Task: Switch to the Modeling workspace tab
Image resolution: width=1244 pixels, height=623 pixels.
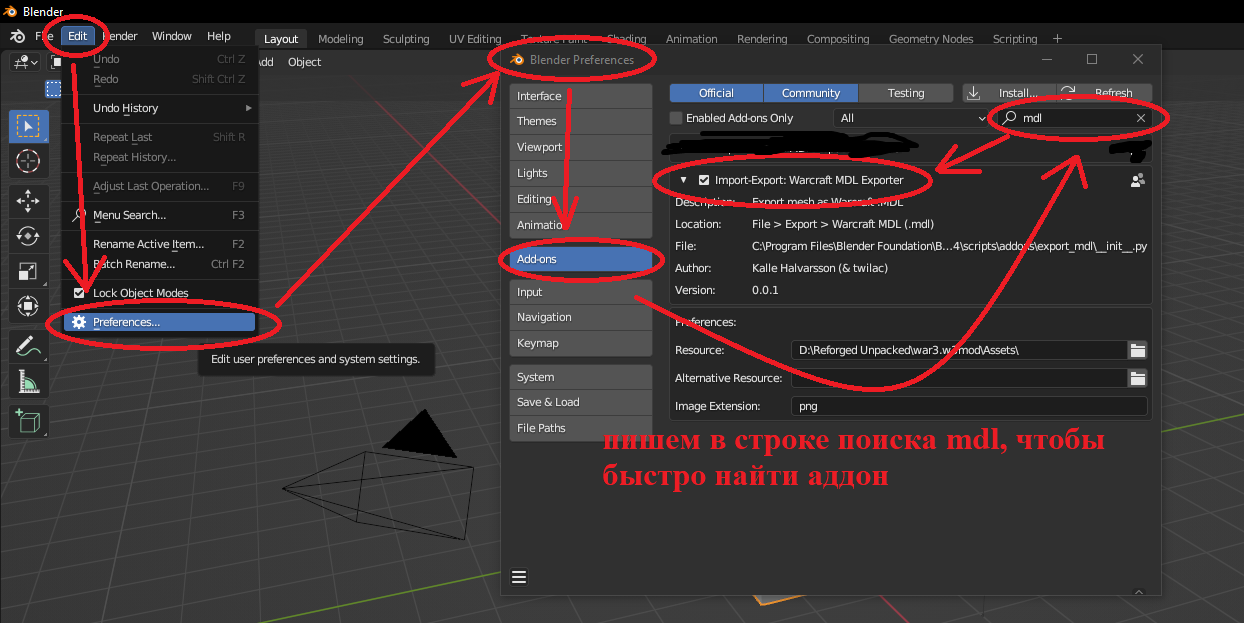Action: coord(341,39)
